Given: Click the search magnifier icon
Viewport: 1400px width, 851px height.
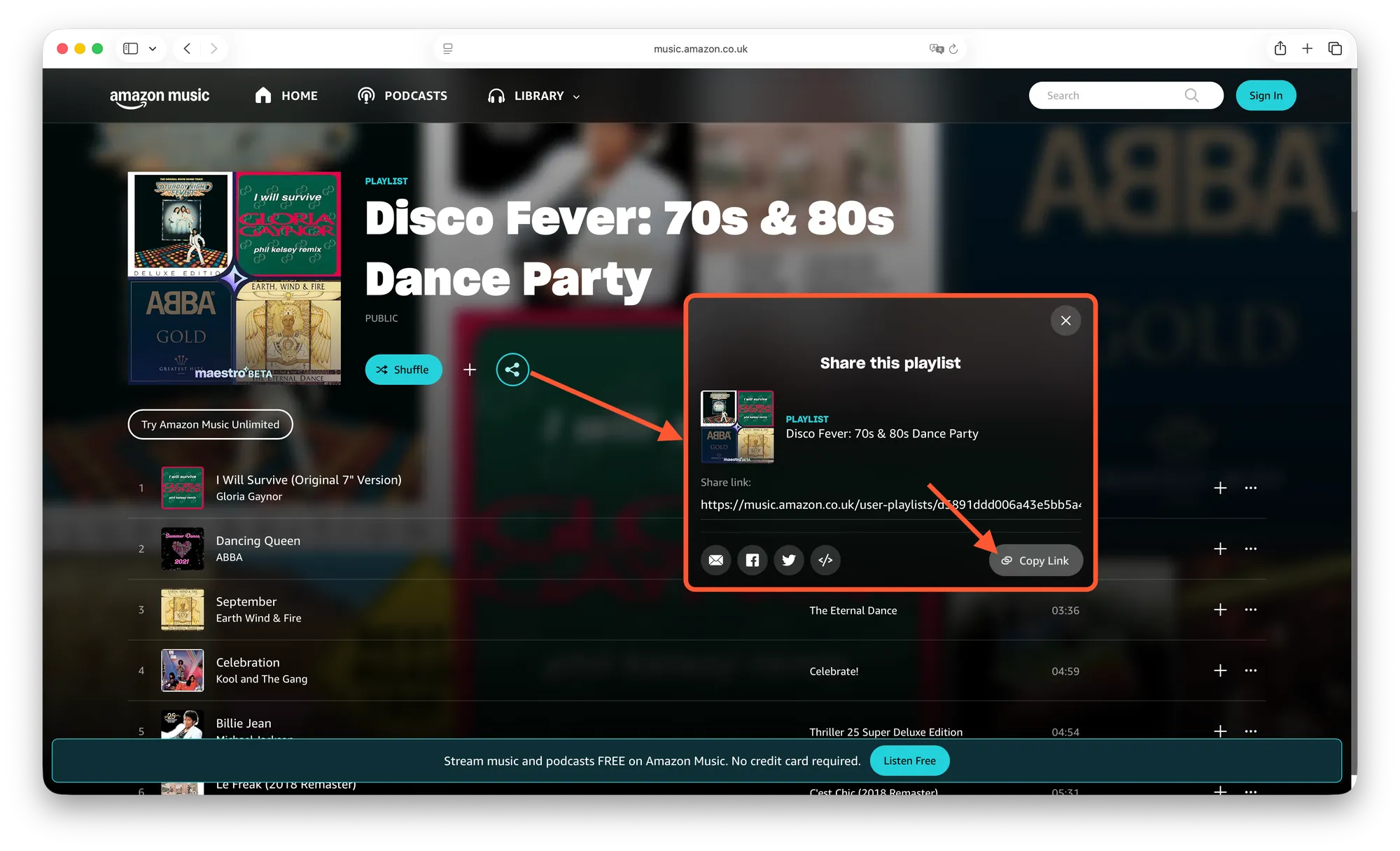Looking at the screenshot, I should 1191,95.
